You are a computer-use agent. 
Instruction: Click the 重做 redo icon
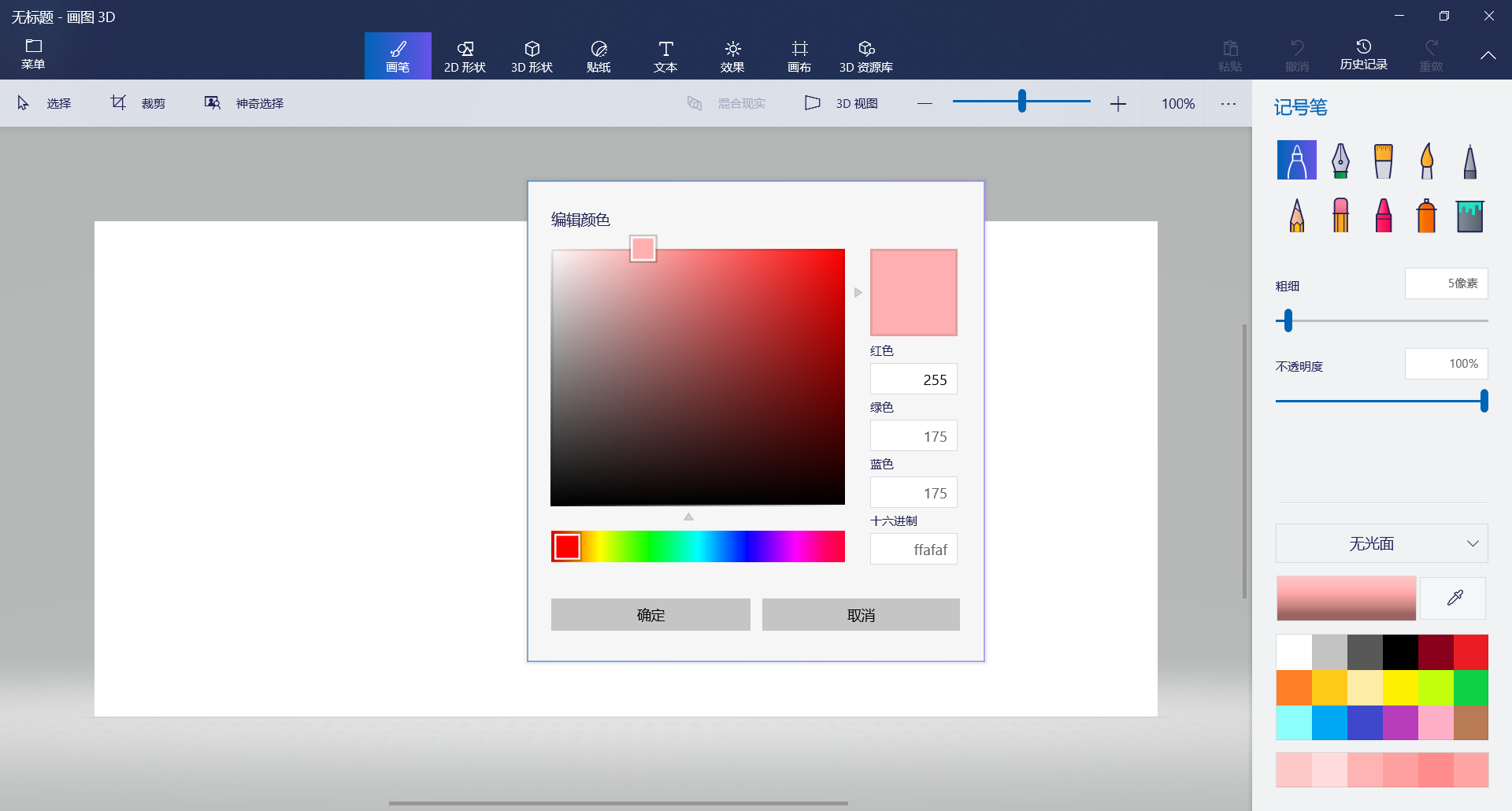[1431, 56]
